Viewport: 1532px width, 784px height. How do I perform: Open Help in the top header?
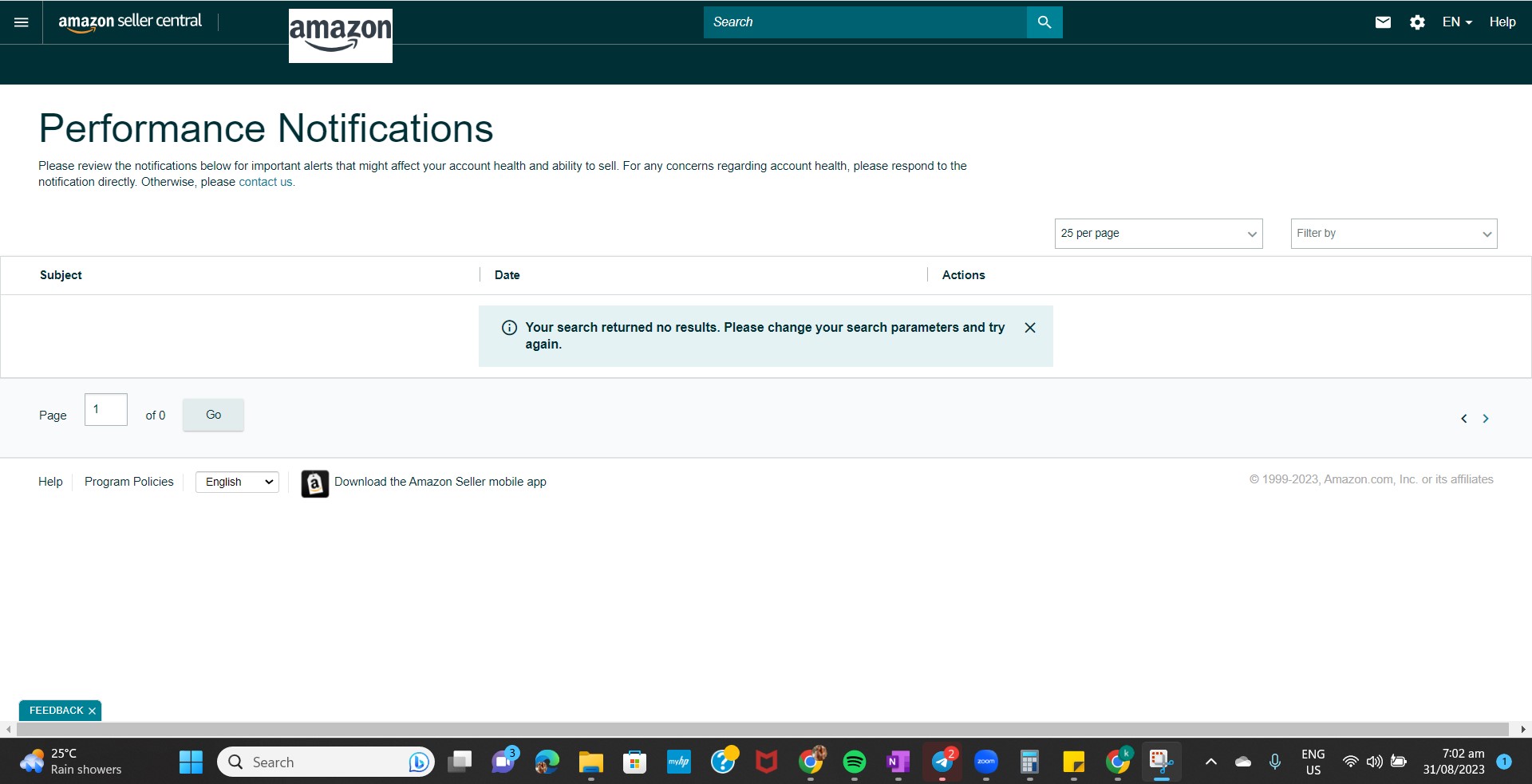pyautogui.click(x=1502, y=22)
